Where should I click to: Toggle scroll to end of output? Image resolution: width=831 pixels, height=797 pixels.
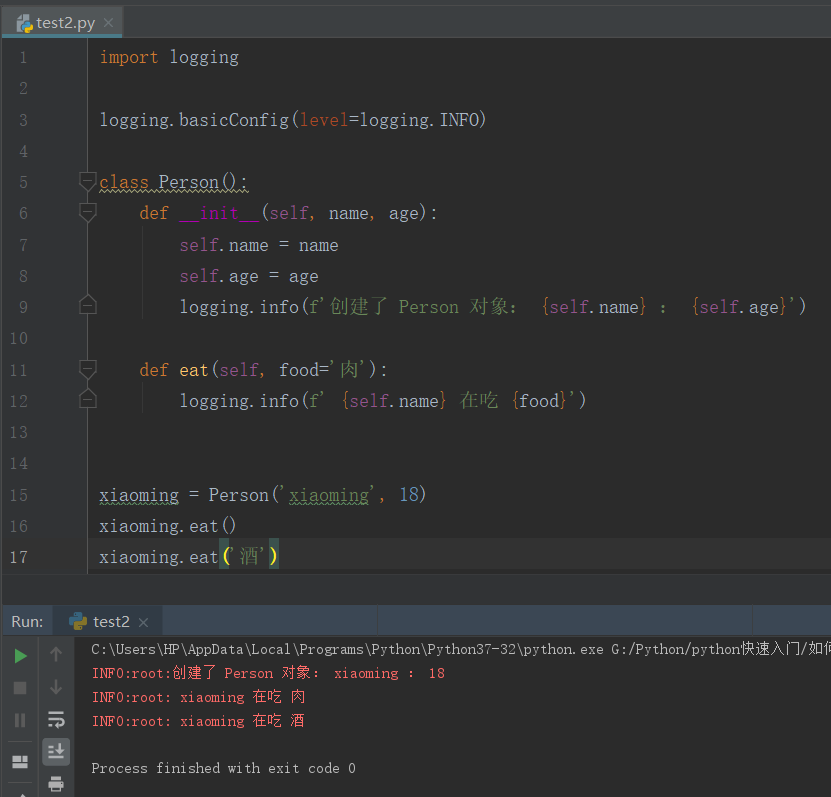pyautogui.click(x=56, y=751)
